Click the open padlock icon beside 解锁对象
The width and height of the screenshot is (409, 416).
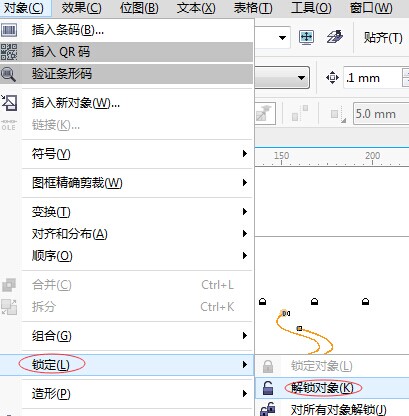point(268,388)
